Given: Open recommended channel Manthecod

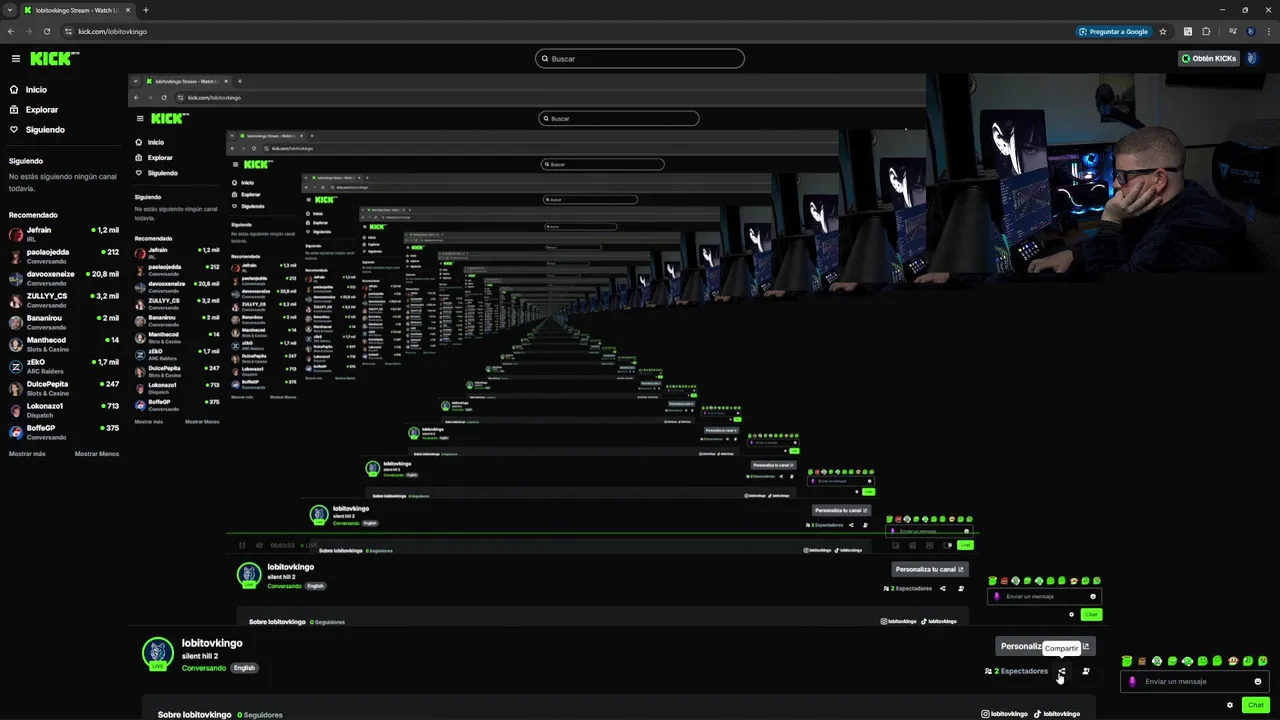Looking at the screenshot, I should tap(64, 344).
